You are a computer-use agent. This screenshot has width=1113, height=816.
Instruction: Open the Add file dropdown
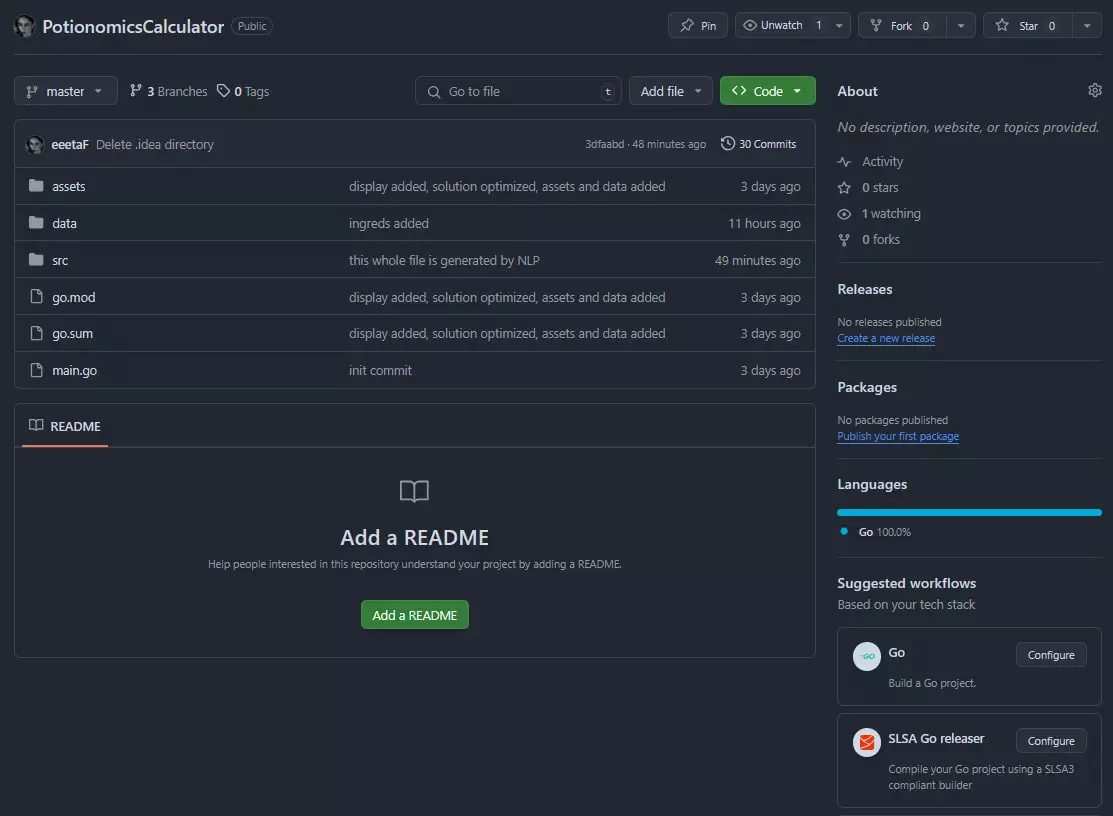[670, 91]
